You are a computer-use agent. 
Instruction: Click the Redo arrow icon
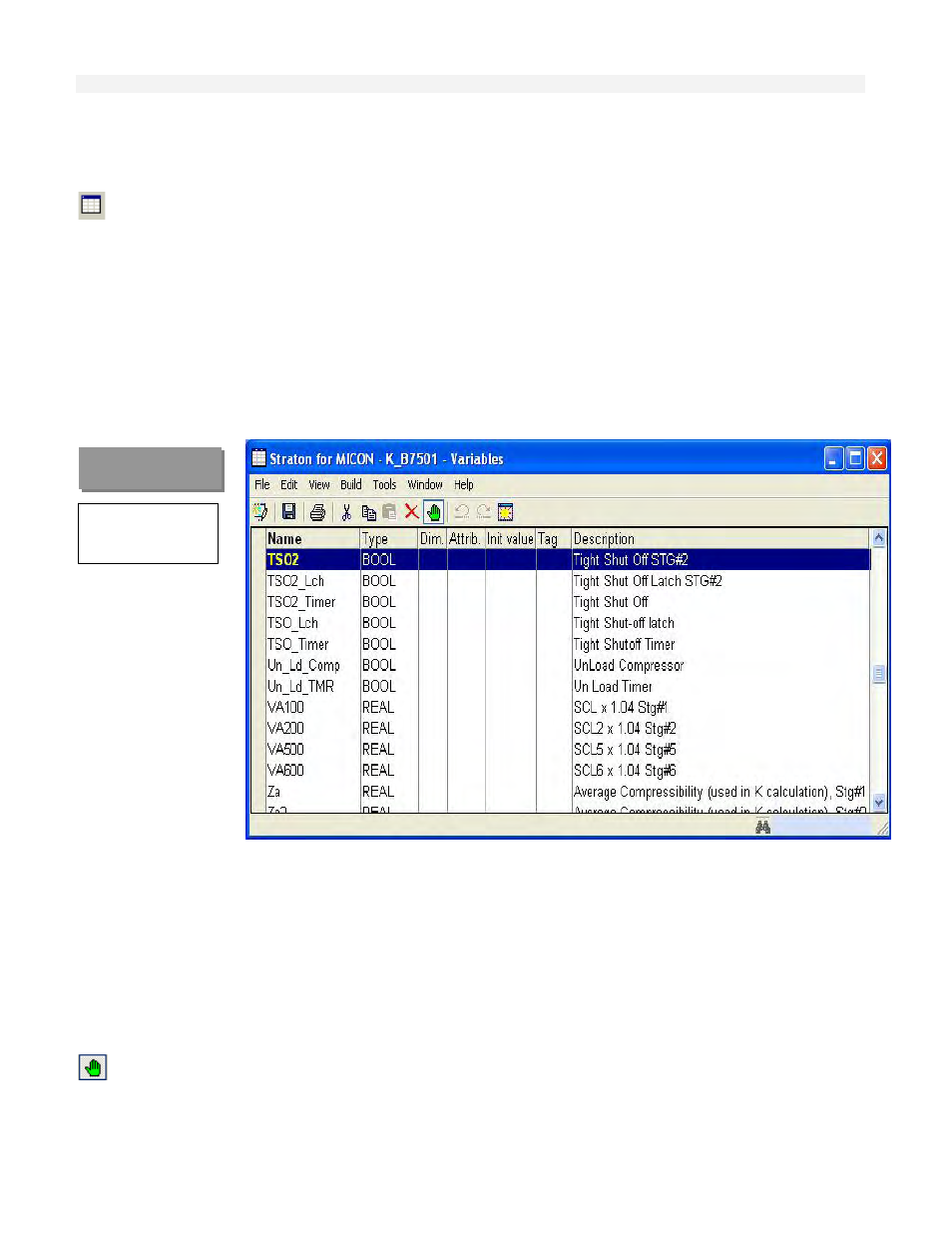[483, 512]
